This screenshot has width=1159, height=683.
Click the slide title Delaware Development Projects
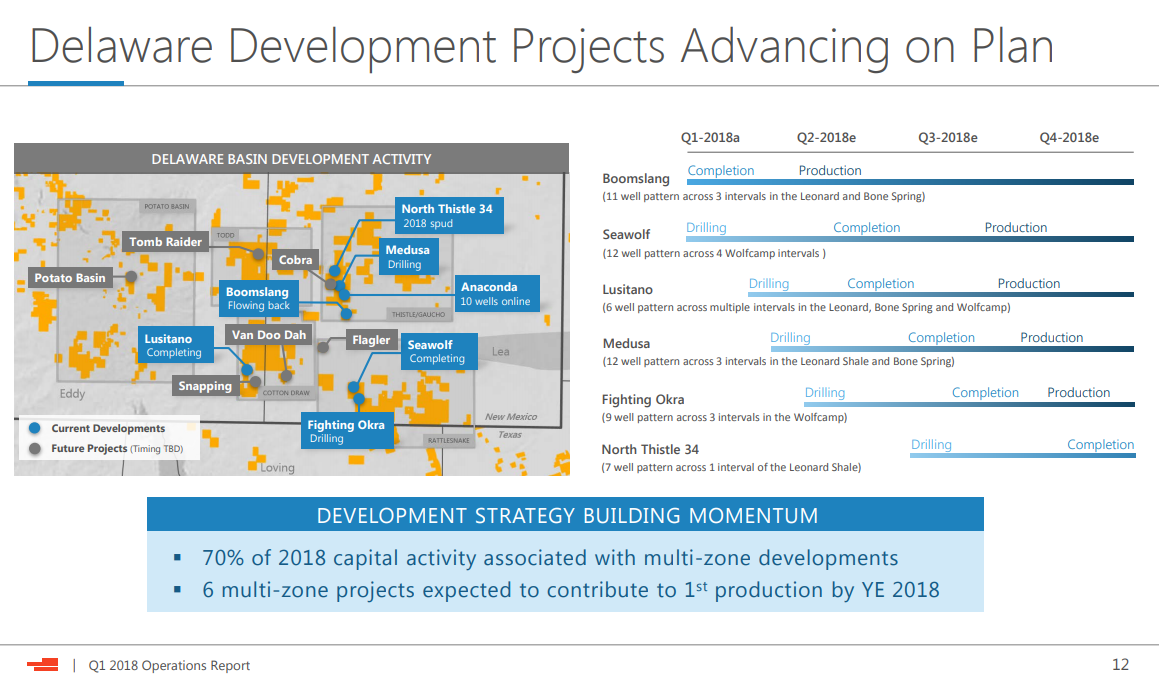[541, 47]
